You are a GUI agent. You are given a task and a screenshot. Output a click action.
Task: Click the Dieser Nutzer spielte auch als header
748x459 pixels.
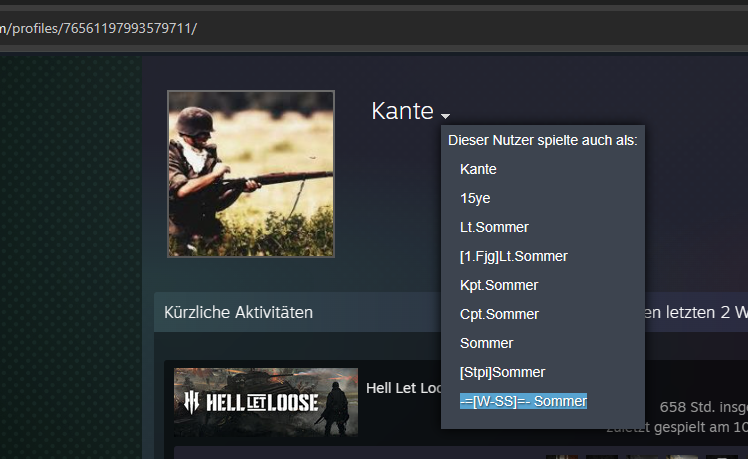click(543, 140)
